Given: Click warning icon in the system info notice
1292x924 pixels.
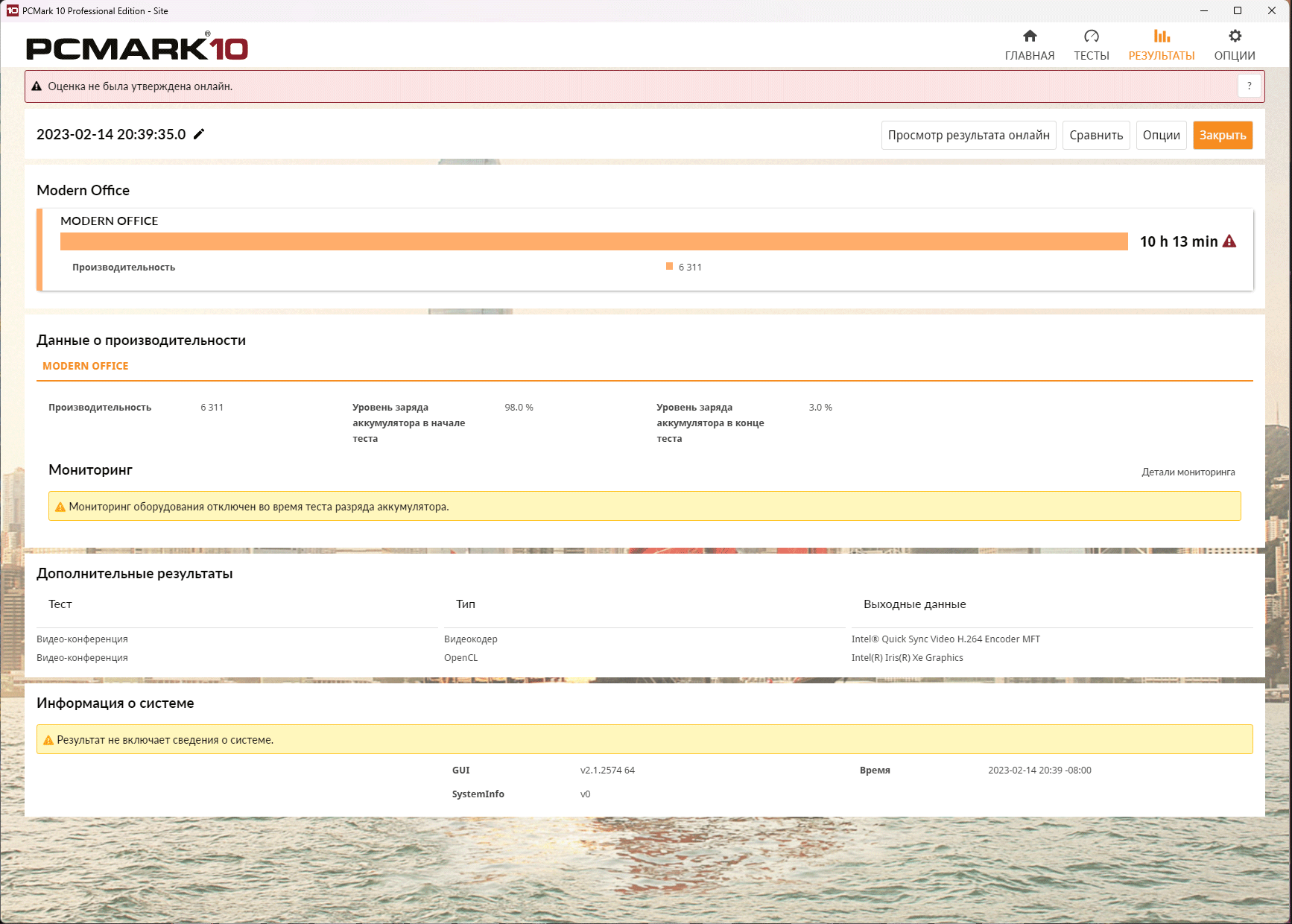Looking at the screenshot, I should point(48,740).
